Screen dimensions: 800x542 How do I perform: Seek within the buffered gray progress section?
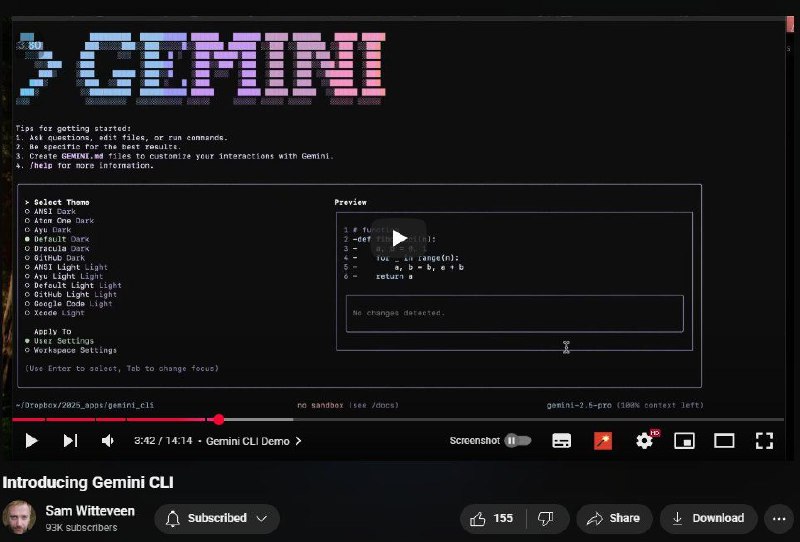pyautogui.click(x=259, y=420)
